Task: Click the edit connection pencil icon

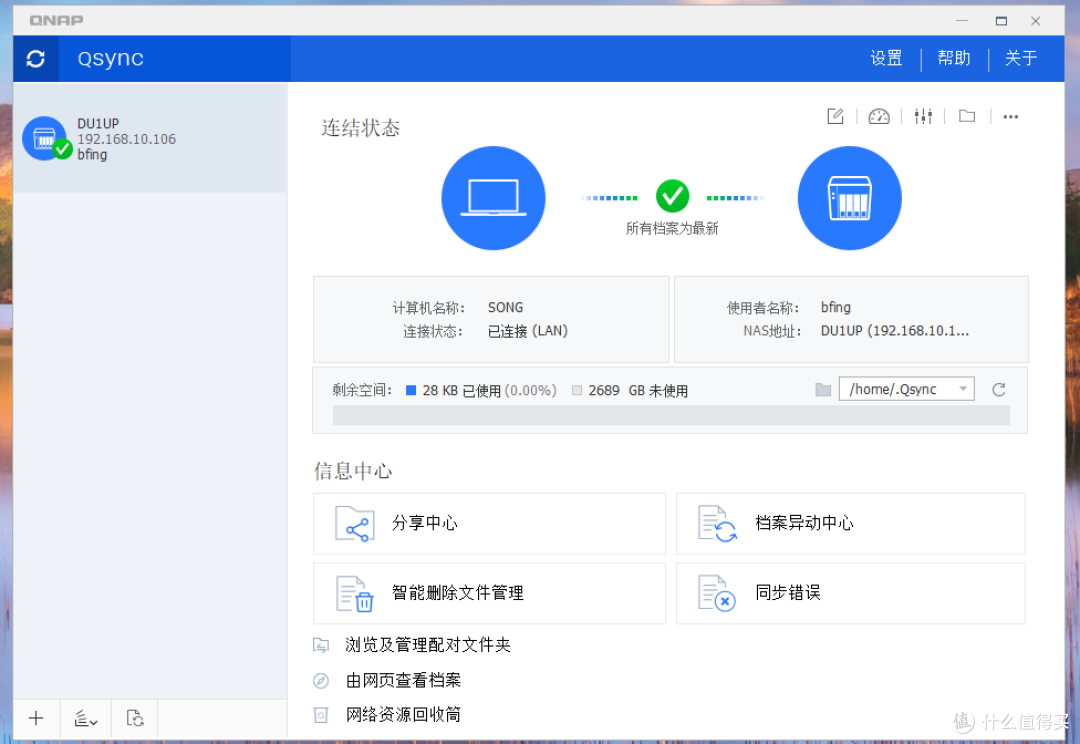Action: [x=835, y=116]
